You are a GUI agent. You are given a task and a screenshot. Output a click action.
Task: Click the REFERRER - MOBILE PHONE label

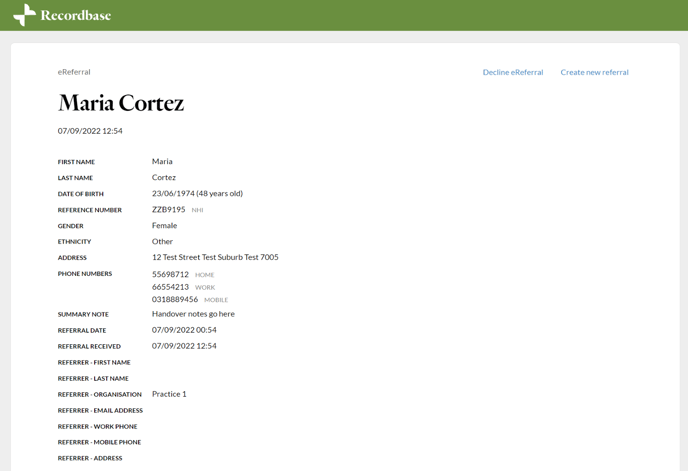click(x=99, y=442)
